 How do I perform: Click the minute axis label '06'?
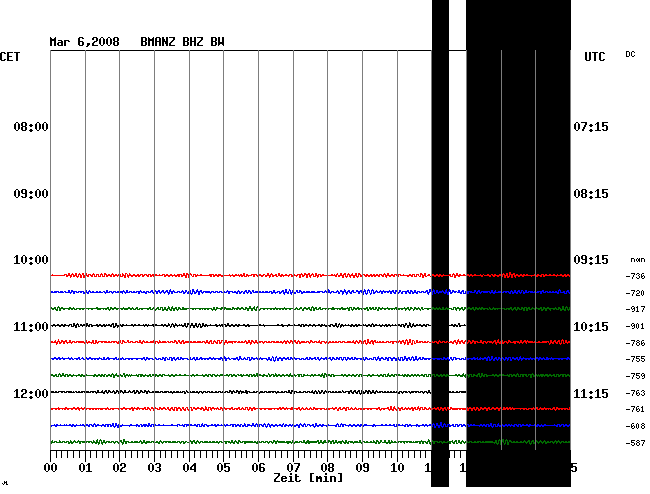(x=258, y=468)
